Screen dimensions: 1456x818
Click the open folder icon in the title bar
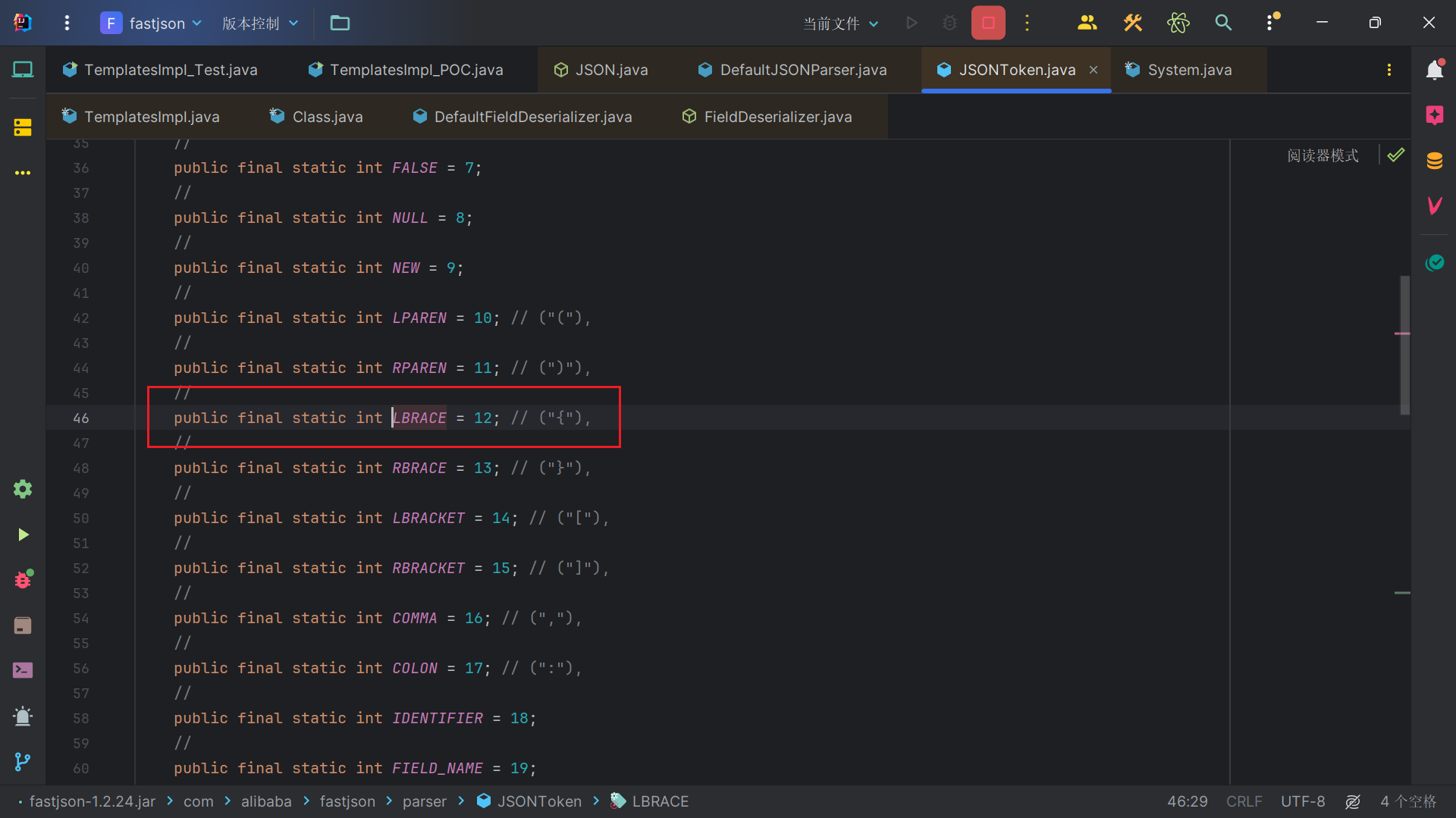[x=340, y=23]
